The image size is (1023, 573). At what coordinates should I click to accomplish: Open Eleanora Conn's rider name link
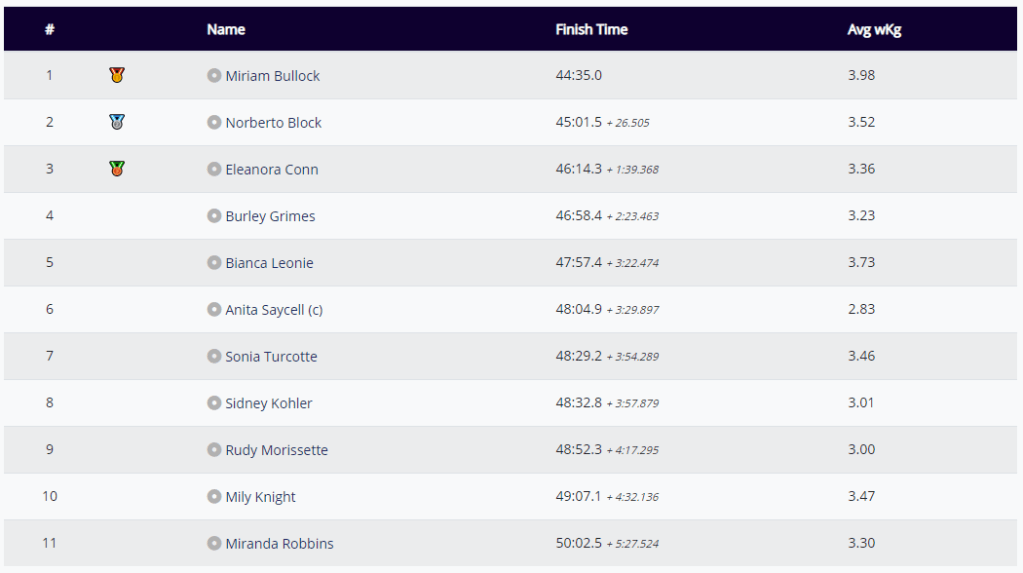click(x=271, y=170)
